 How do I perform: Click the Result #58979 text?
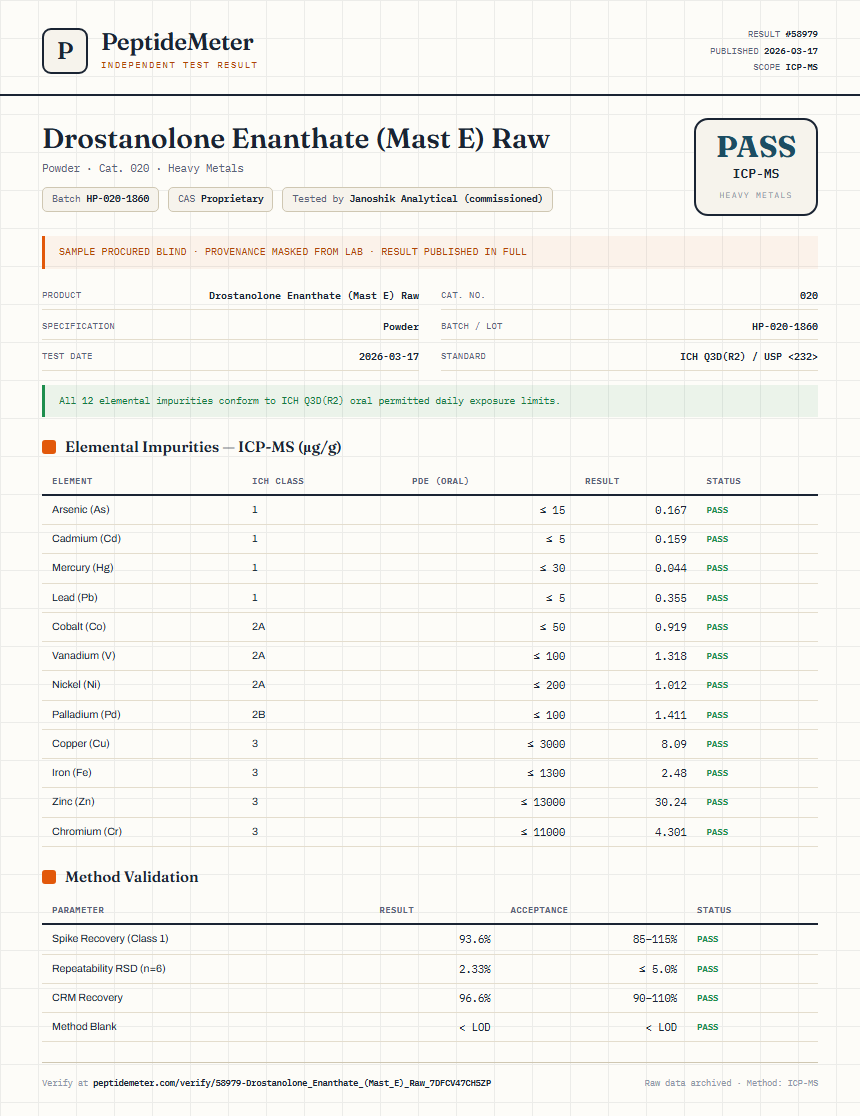coord(782,34)
